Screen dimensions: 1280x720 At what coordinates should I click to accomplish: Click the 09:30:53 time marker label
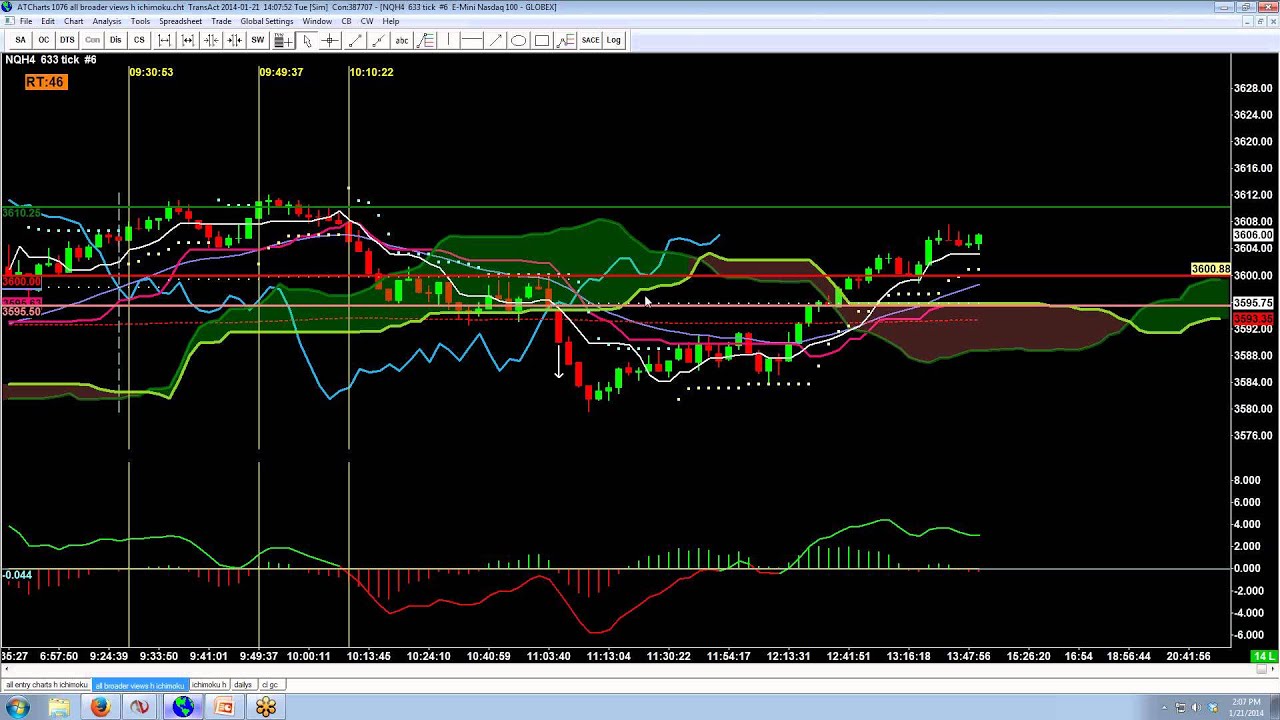(151, 72)
